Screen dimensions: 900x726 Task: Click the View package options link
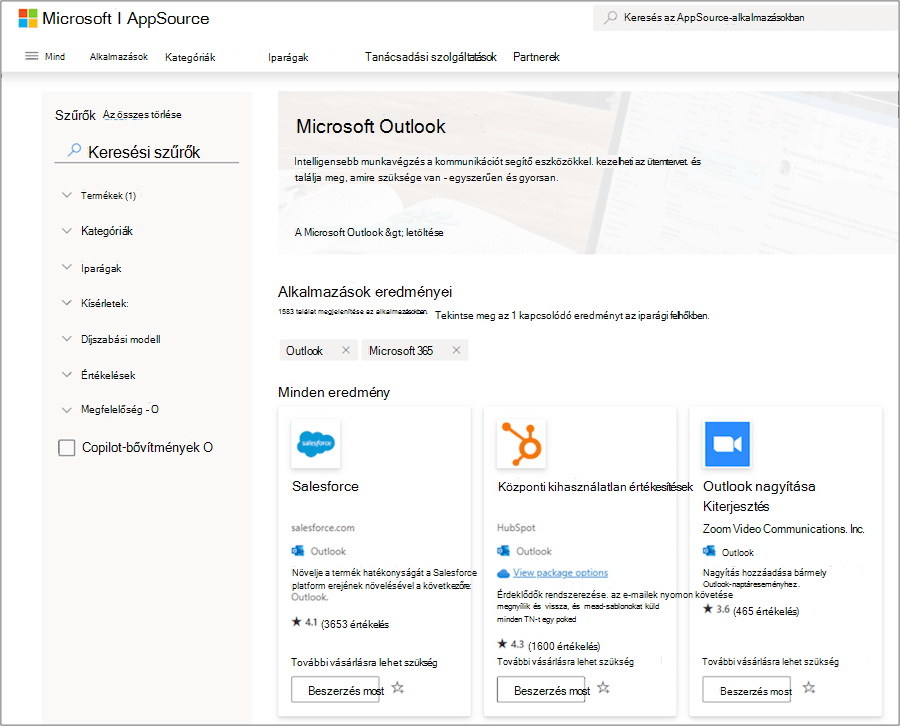pyautogui.click(x=560, y=573)
